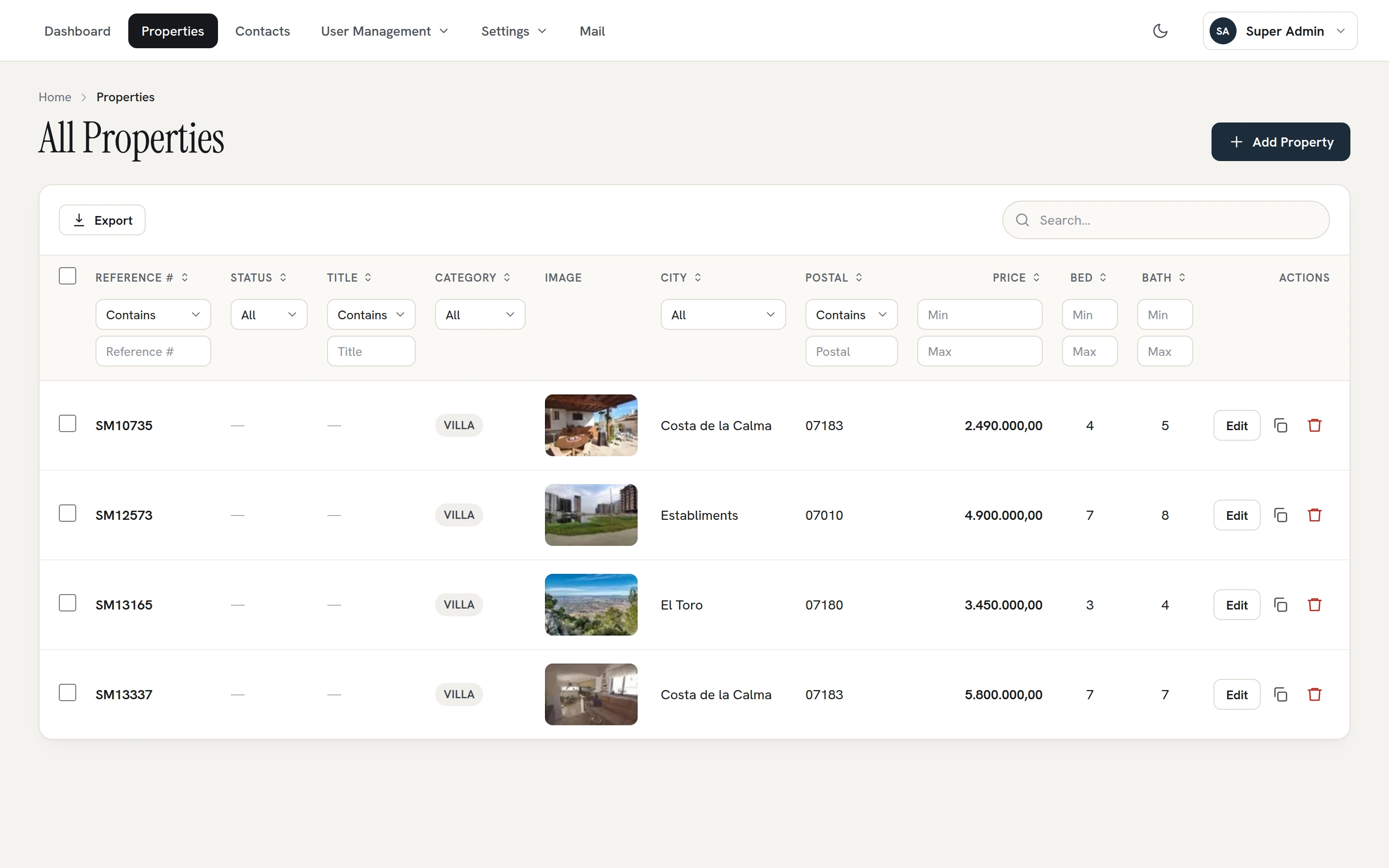Screen dimensions: 1389x868
Task: Edit property SM13165
Action: pyautogui.click(x=1236, y=605)
